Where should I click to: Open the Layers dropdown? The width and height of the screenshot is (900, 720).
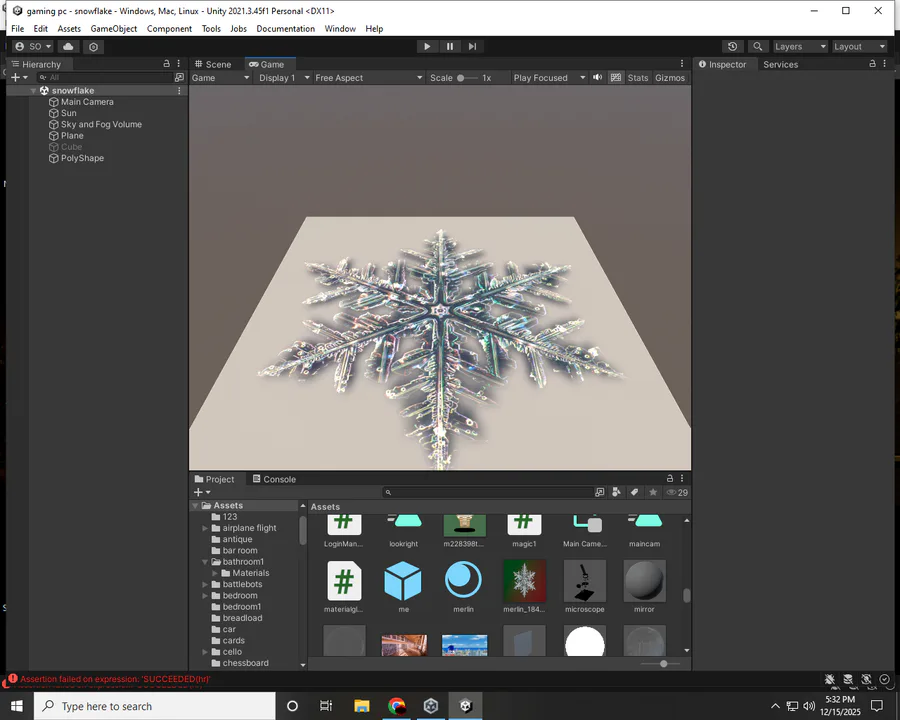pos(800,47)
